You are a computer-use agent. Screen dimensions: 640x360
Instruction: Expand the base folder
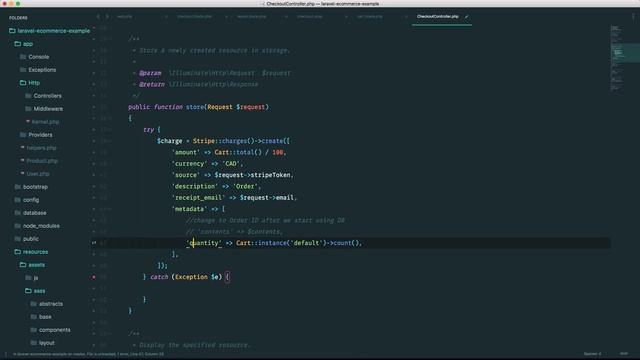(x=41, y=317)
